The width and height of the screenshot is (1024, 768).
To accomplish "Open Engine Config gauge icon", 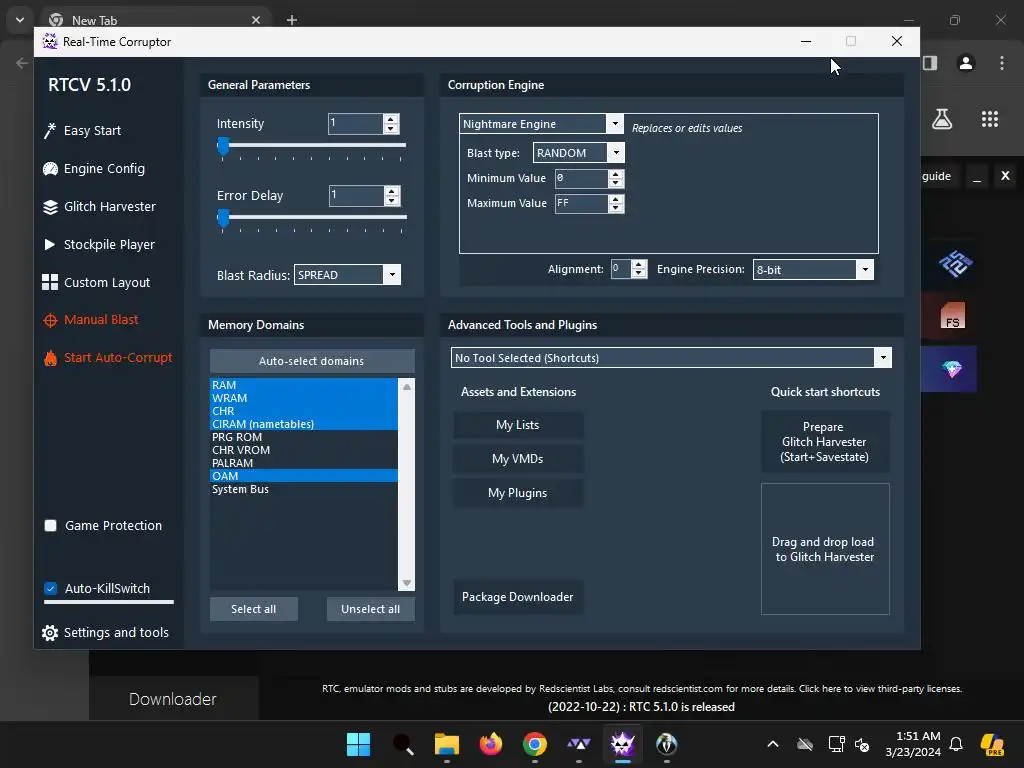I will 50,168.
